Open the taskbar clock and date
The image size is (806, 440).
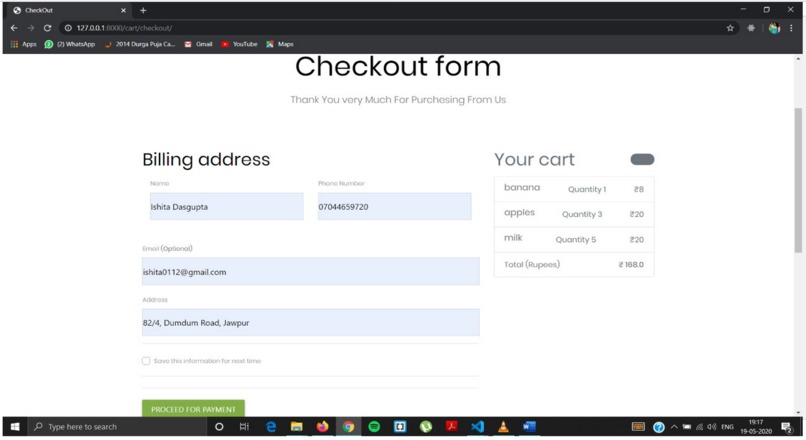(756, 427)
